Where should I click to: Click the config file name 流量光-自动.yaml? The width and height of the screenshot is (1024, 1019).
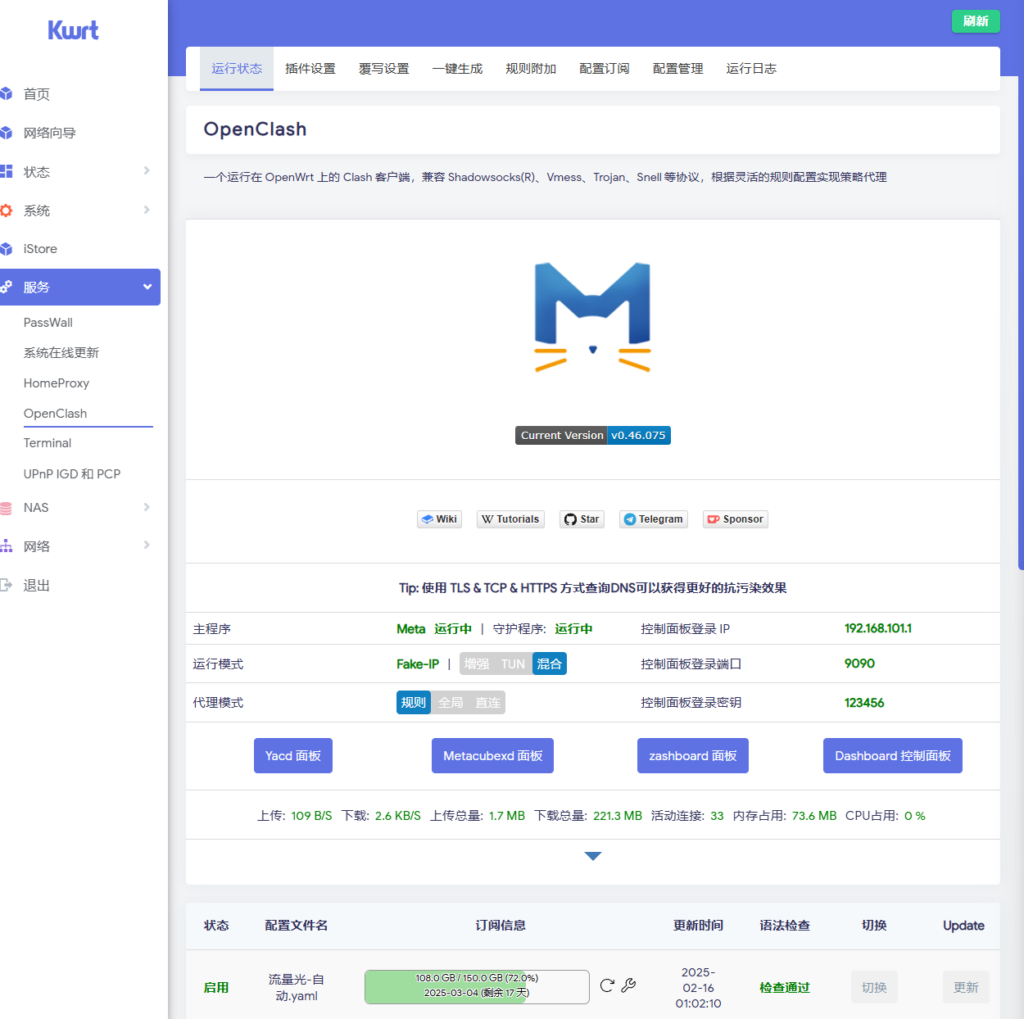(x=296, y=988)
